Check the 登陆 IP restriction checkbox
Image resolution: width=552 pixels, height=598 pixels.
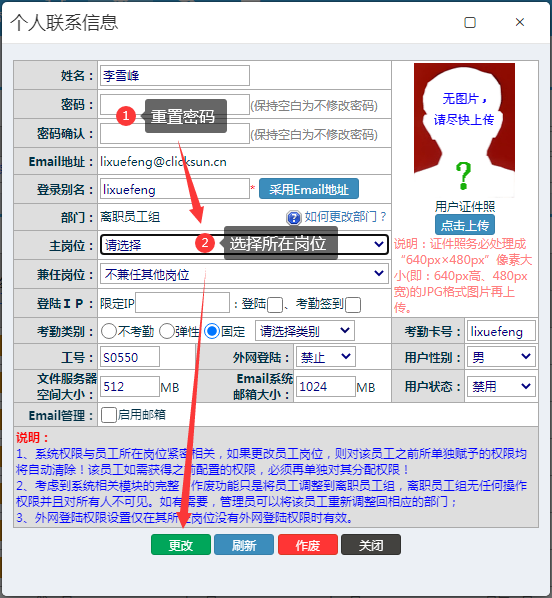275,305
